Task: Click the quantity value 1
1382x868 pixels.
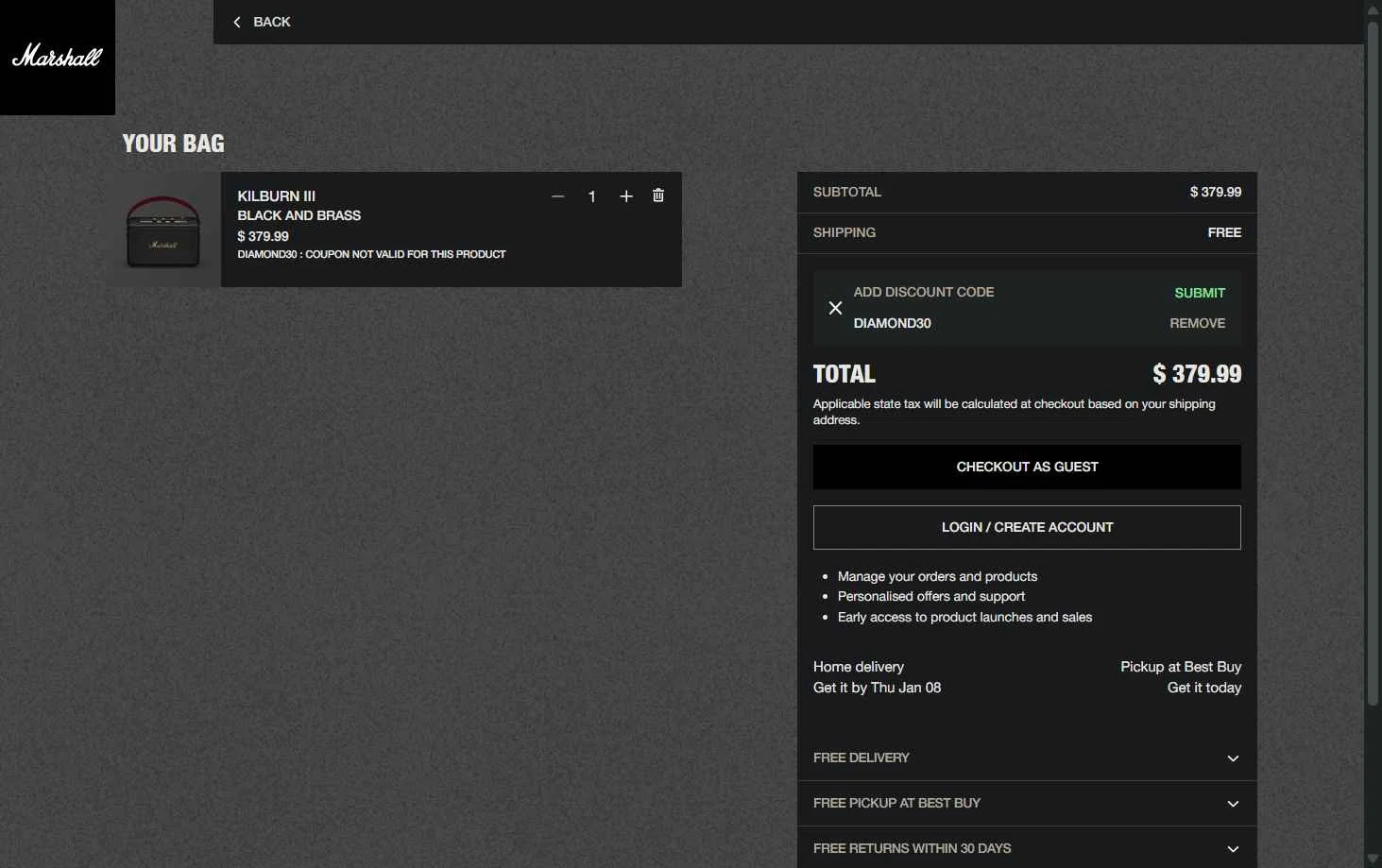Action: pyautogui.click(x=592, y=196)
